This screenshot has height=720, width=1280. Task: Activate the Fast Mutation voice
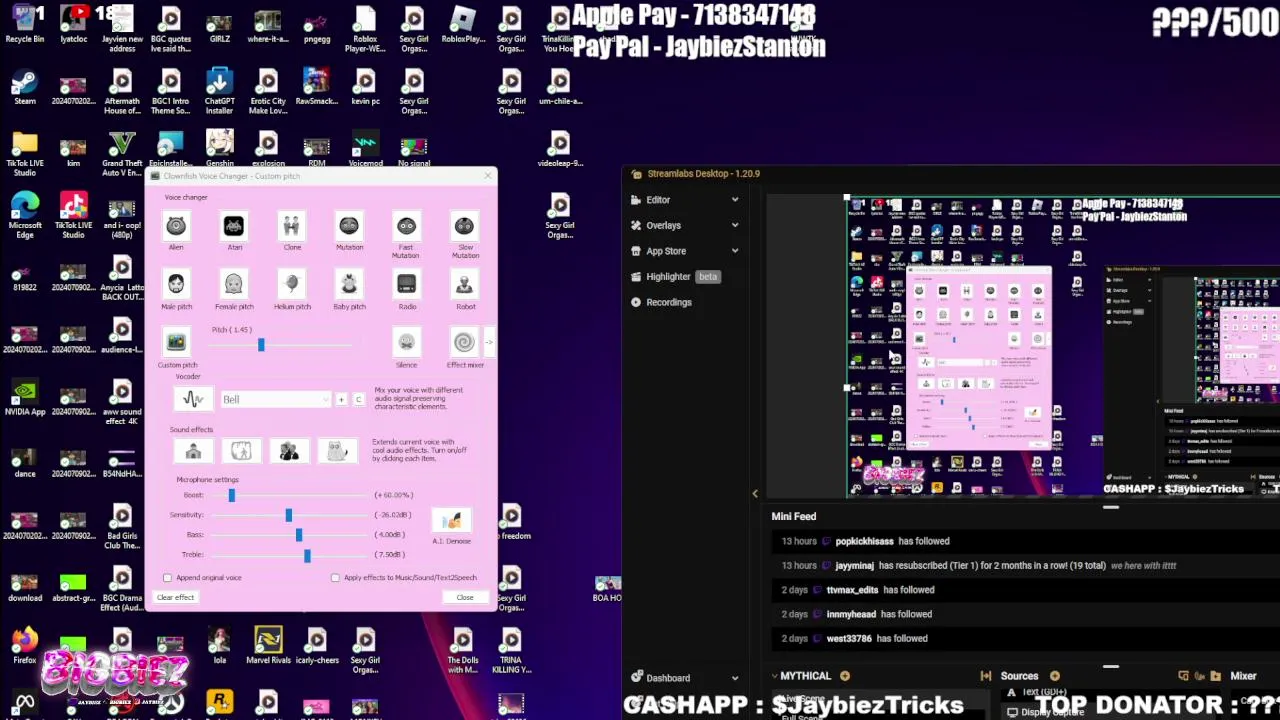406,226
